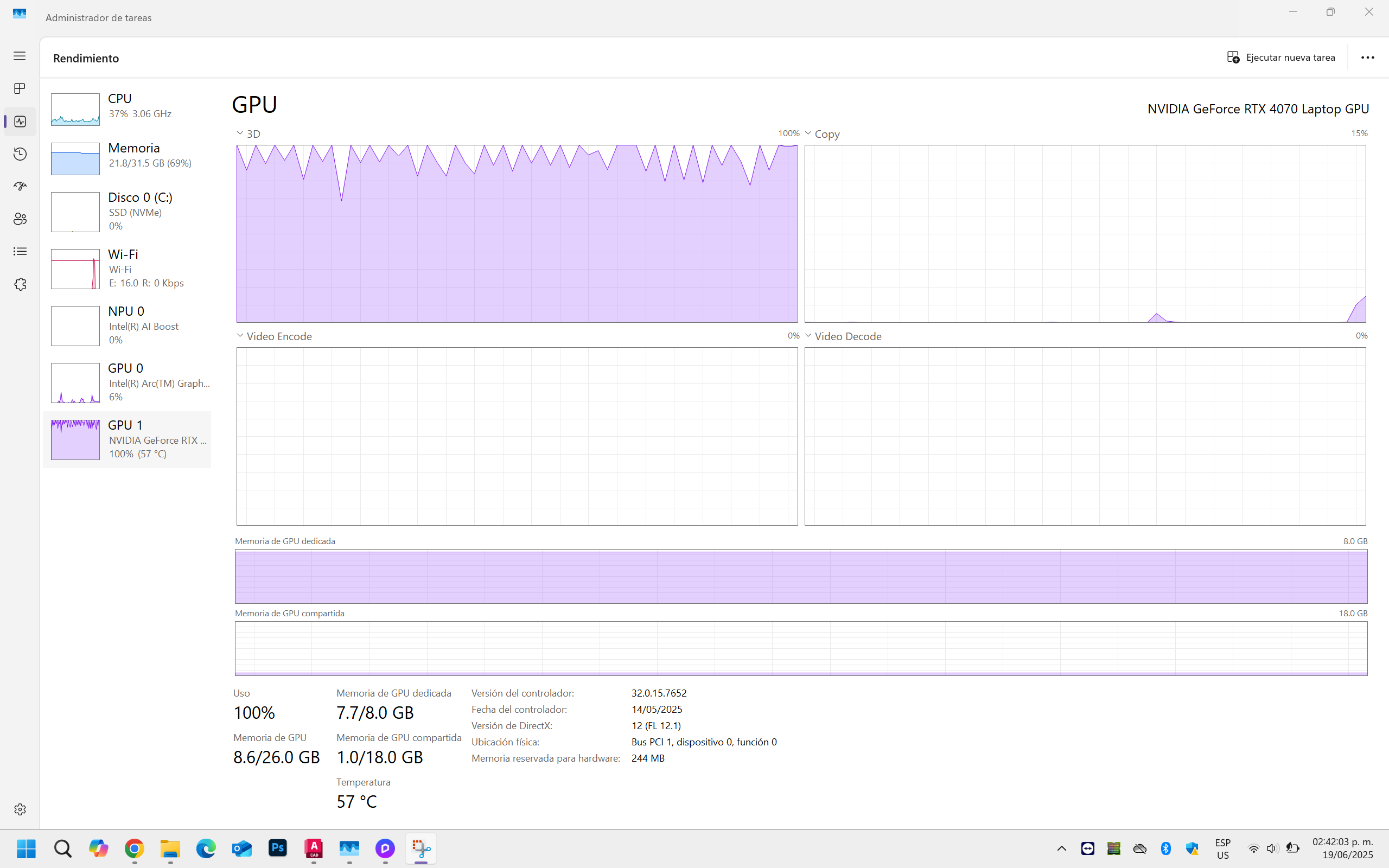The image size is (1389, 868).
Task: Open the Wi-Fi network tray icon
Action: click(x=1253, y=848)
